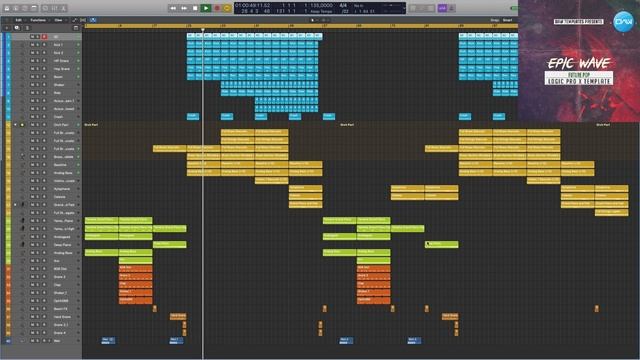Open the View menu in tracks area
Viewport: 640px width, 360px height.
tap(58, 20)
